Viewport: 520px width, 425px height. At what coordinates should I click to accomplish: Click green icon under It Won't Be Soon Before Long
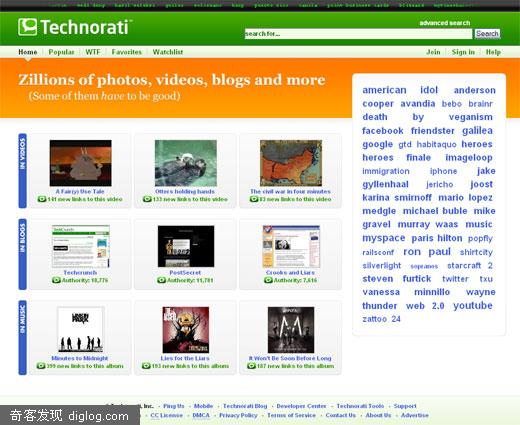point(251,366)
